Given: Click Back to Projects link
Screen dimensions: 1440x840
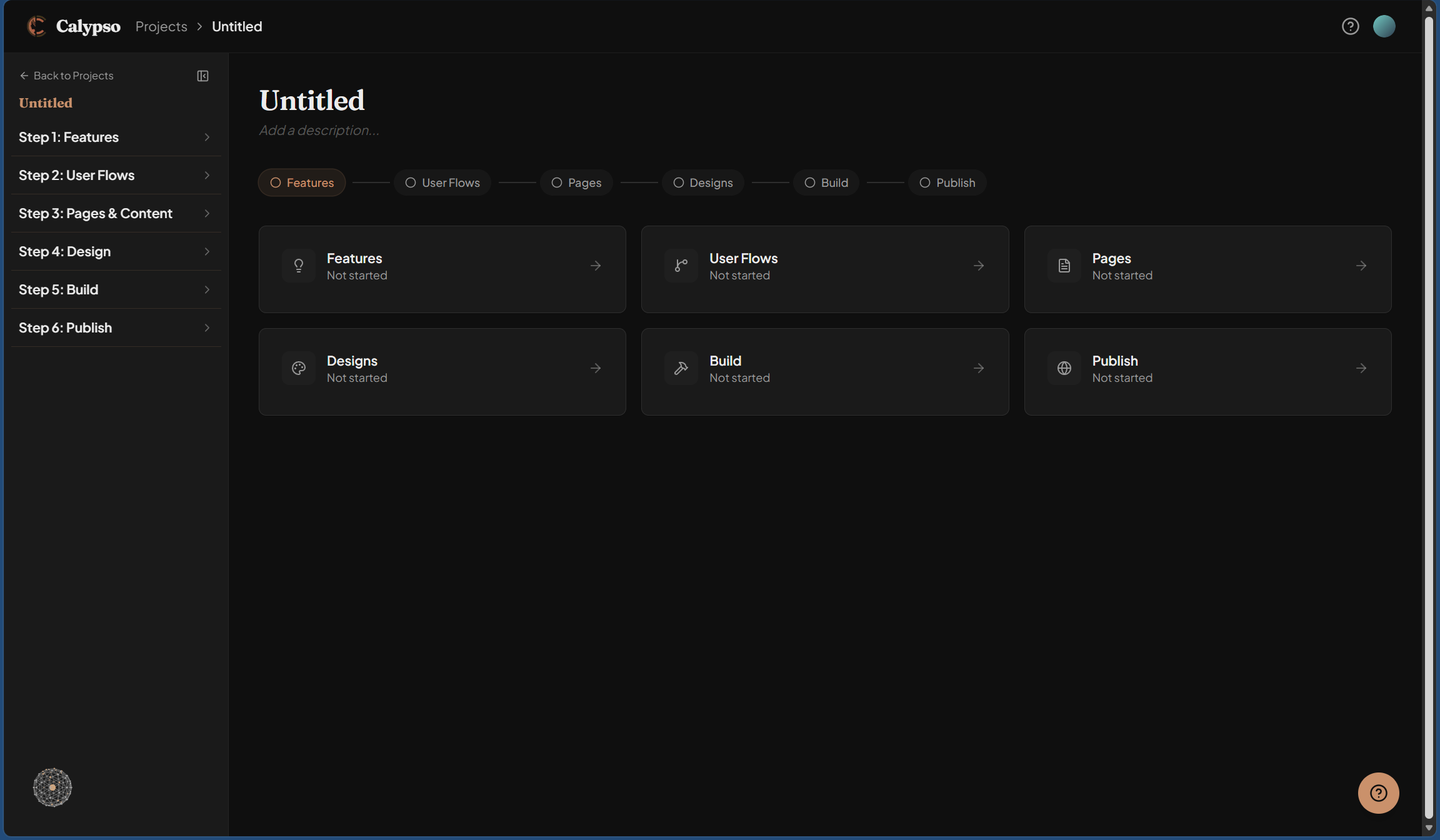Looking at the screenshot, I should coord(67,75).
